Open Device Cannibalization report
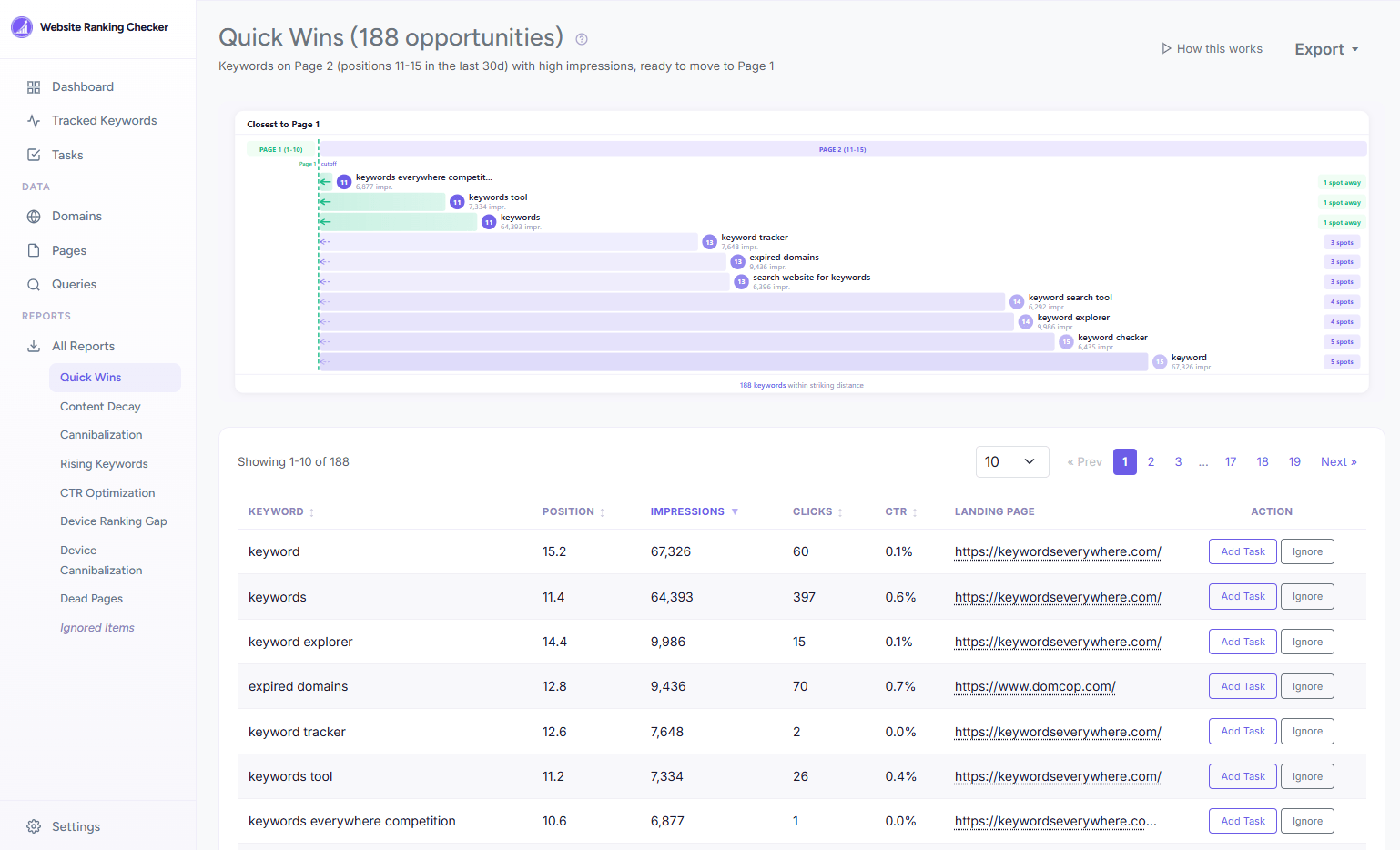The height and width of the screenshot is (850, 1400). [101, 561]
